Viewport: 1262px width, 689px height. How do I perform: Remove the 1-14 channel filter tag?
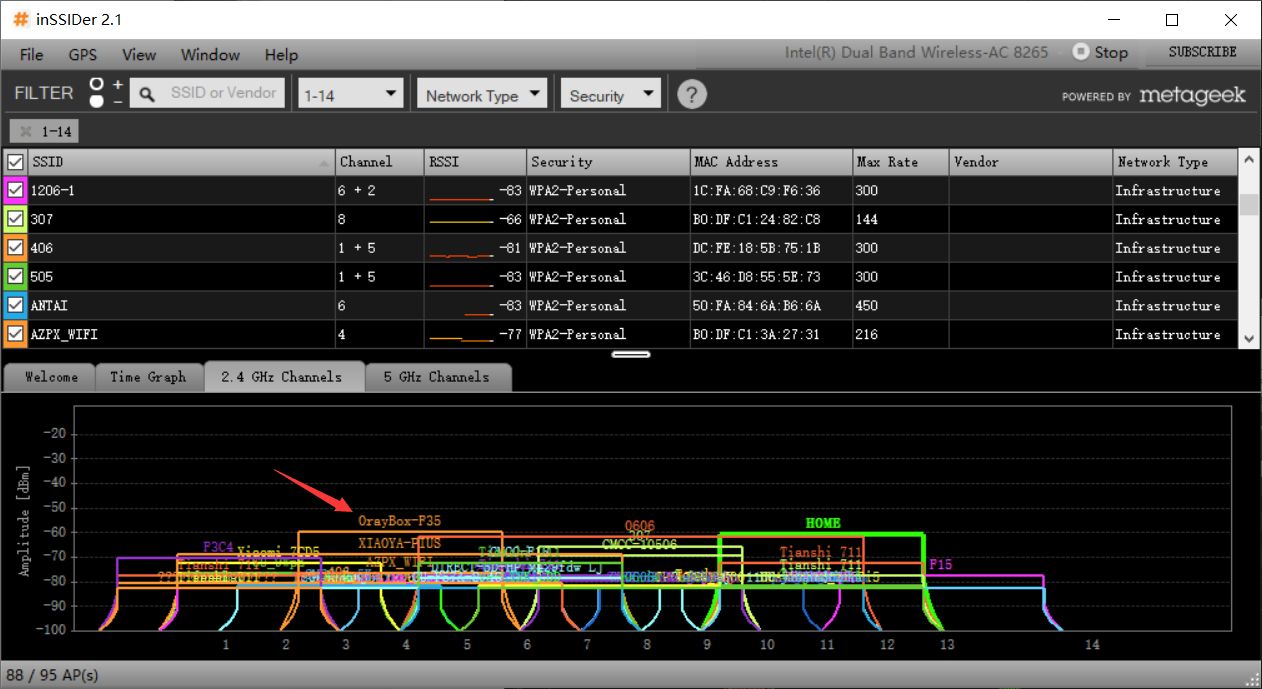(x=26, y=131)
